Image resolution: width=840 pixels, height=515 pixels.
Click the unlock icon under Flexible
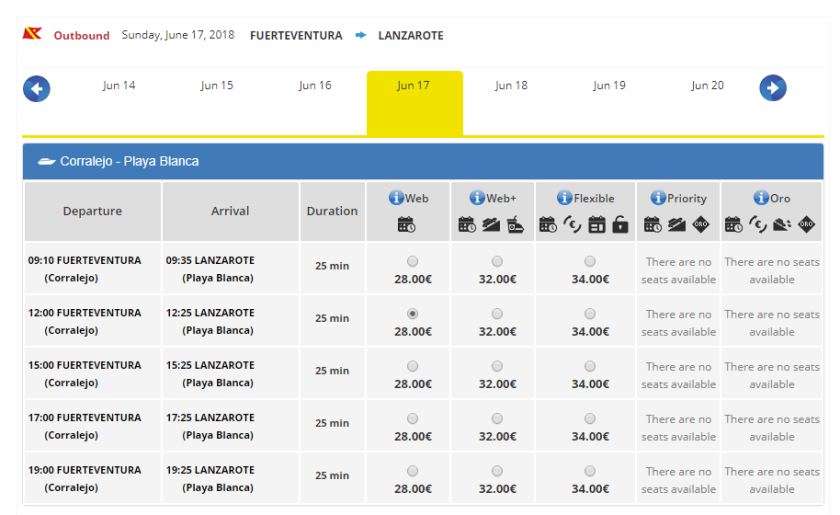click(620, 225)
